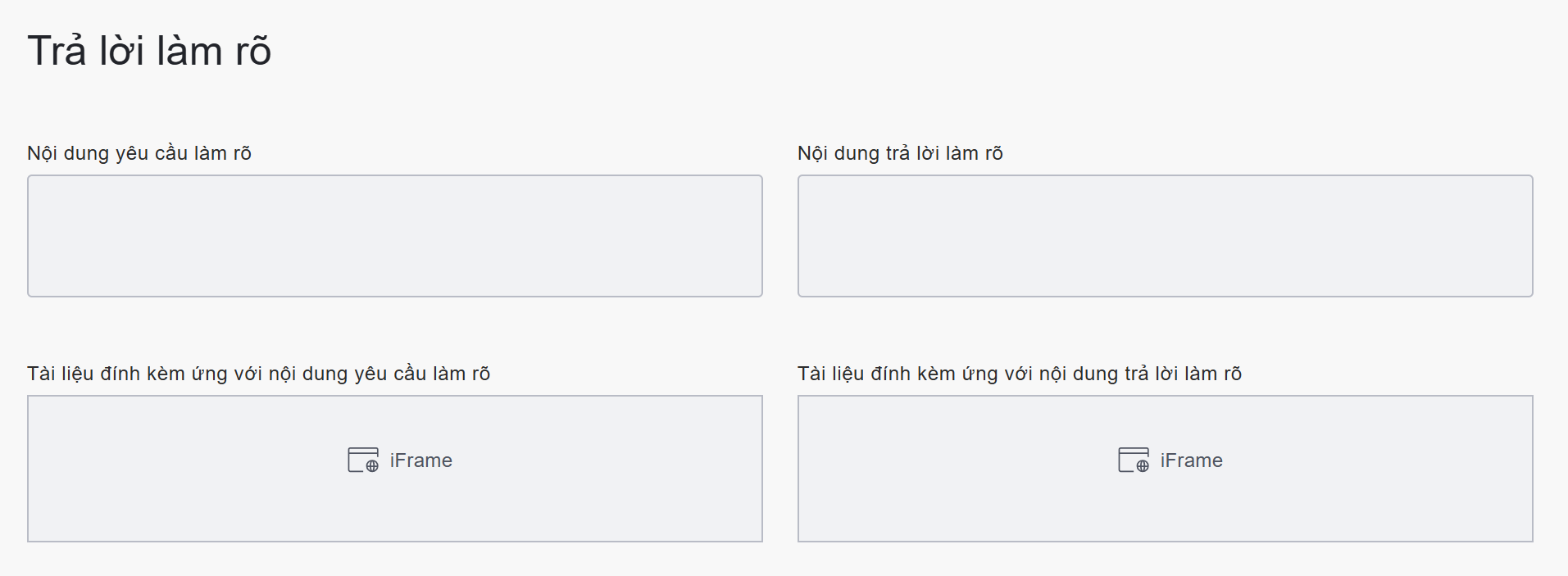Click label 'Tài liệu đính kèm ứng với nội dung trả lời làm rõ'
Screen dimensions: 1568x576
pos(1019,374)
